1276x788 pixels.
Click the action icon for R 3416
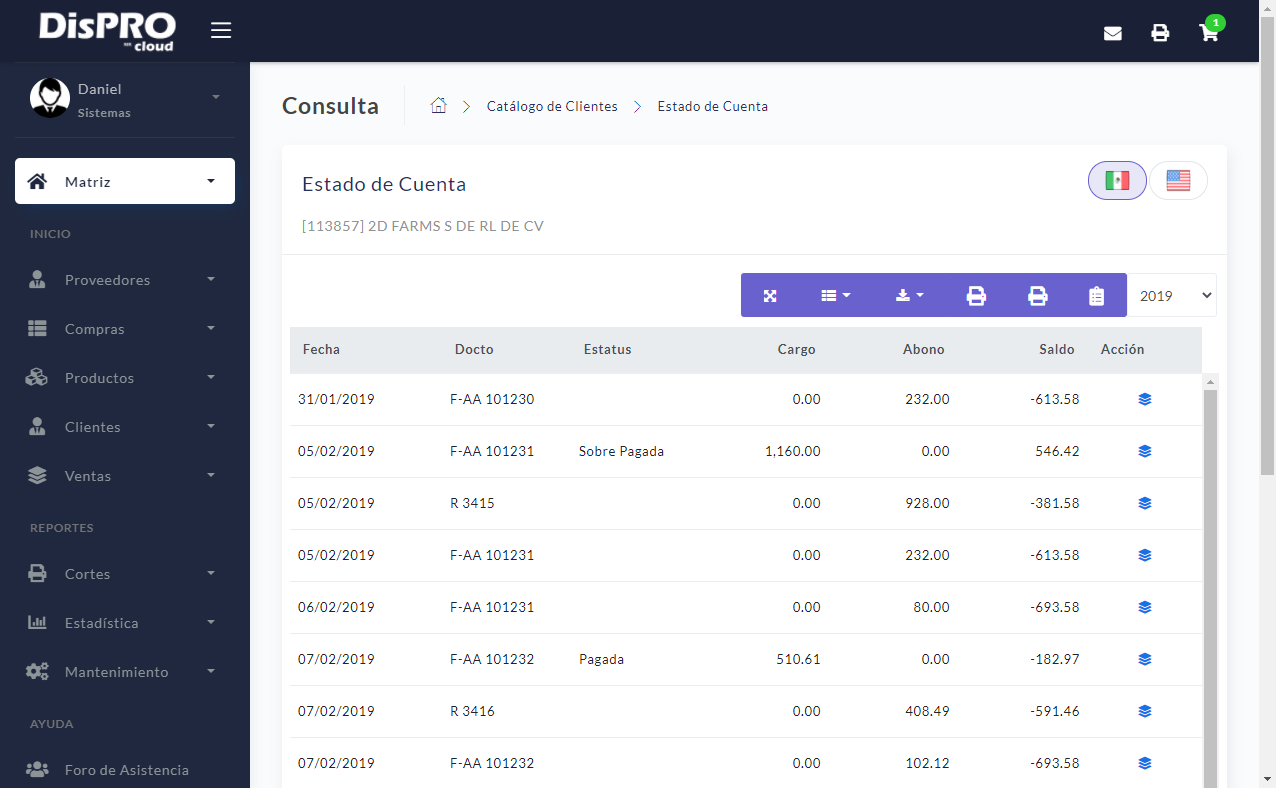[x=1144, y=711]
